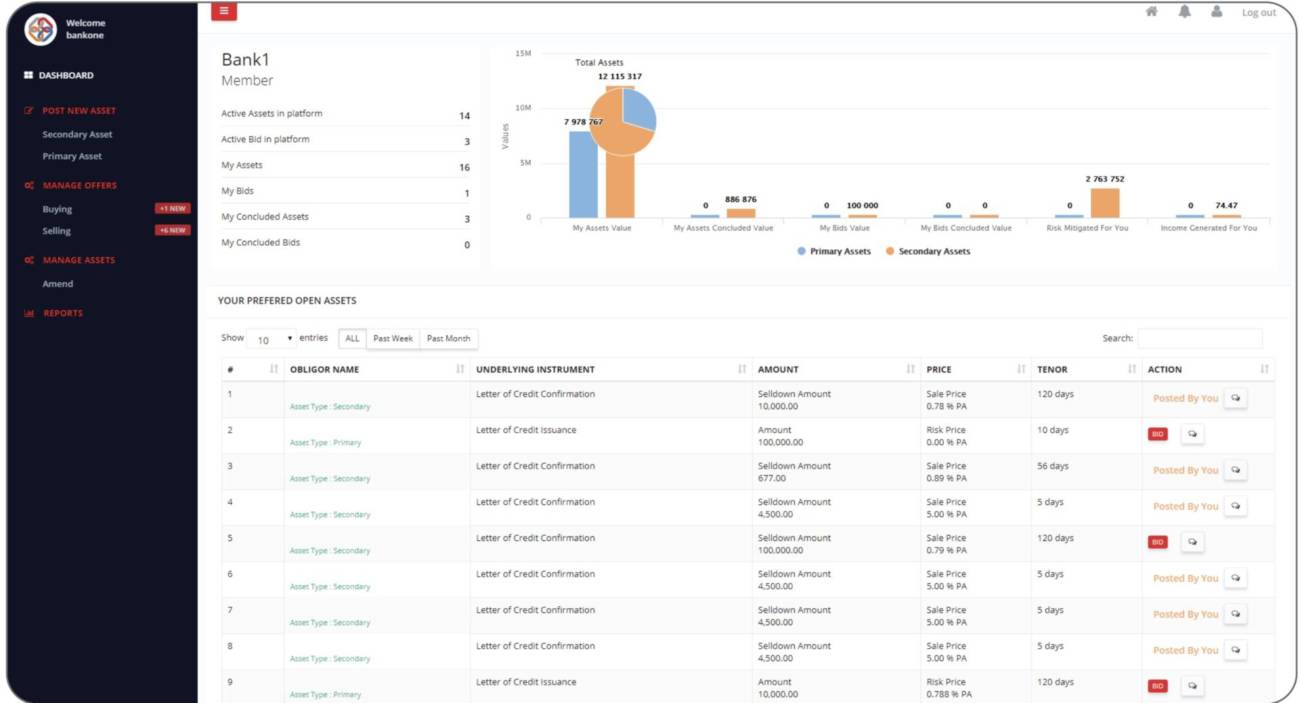Click in the Search input field
The image size is (1300, 703).
(x=1200, y=339)
